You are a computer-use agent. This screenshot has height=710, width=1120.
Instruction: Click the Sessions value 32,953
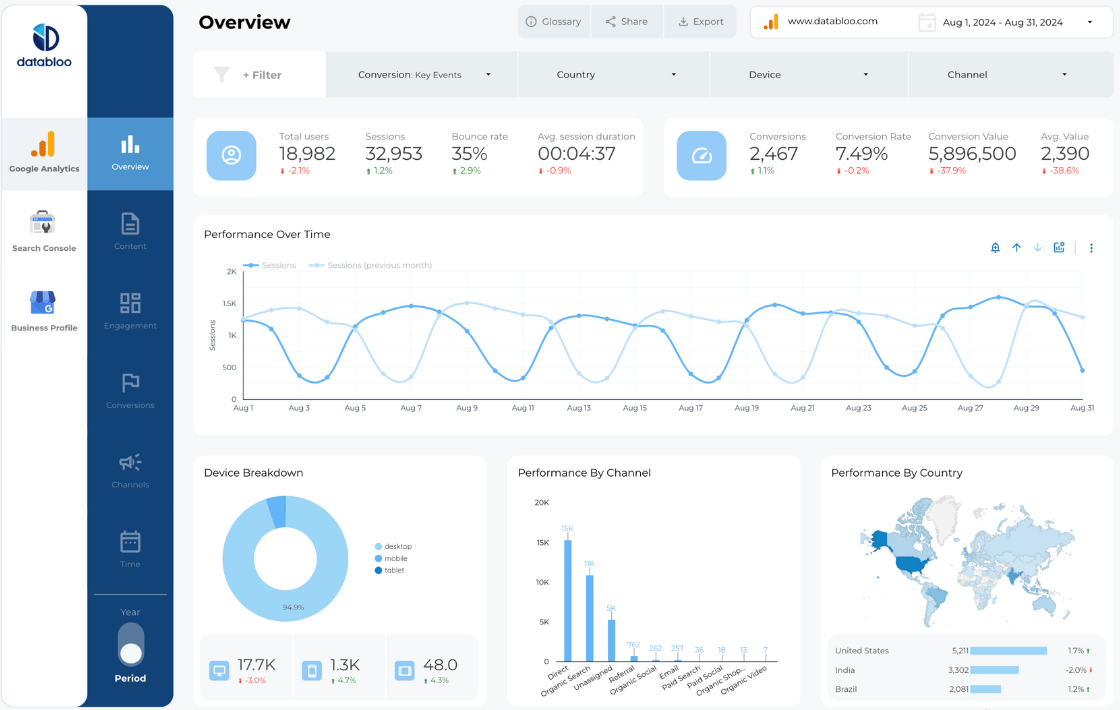[394, 154]
